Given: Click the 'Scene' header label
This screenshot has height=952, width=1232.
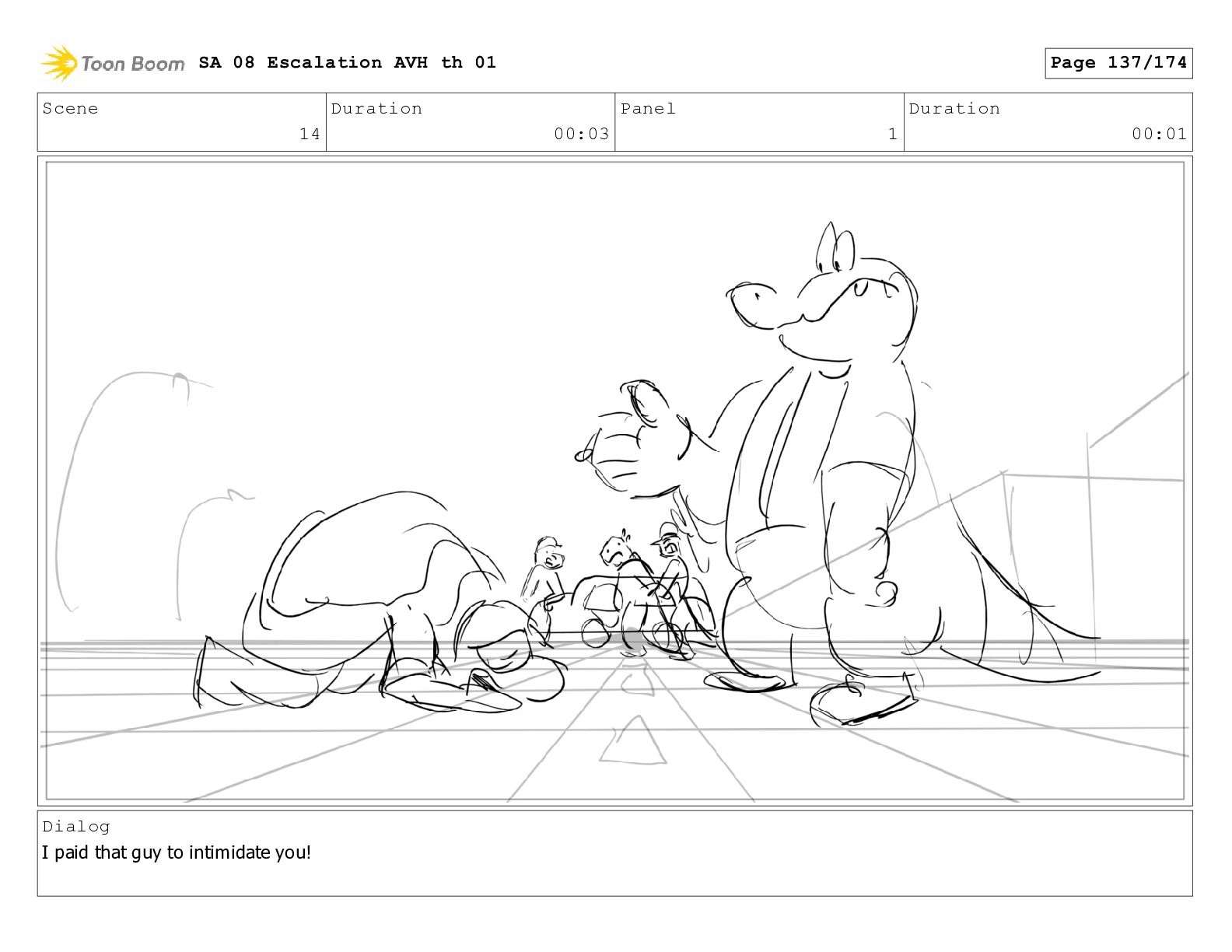Looking at the screenshot, I should 70,108.
